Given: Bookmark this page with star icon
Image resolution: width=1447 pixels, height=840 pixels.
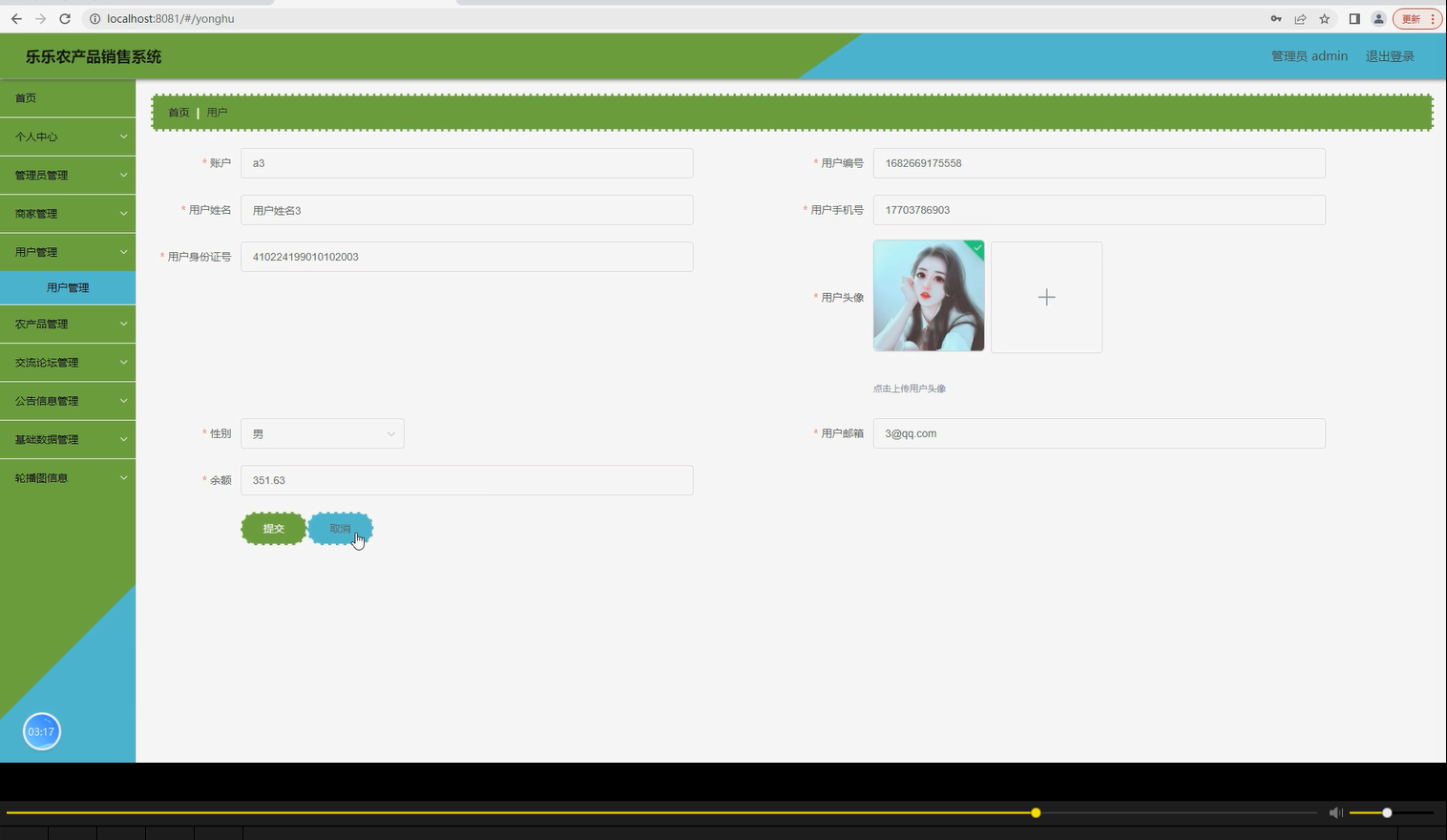Looking at the screenshot, I should point(1325,18).
